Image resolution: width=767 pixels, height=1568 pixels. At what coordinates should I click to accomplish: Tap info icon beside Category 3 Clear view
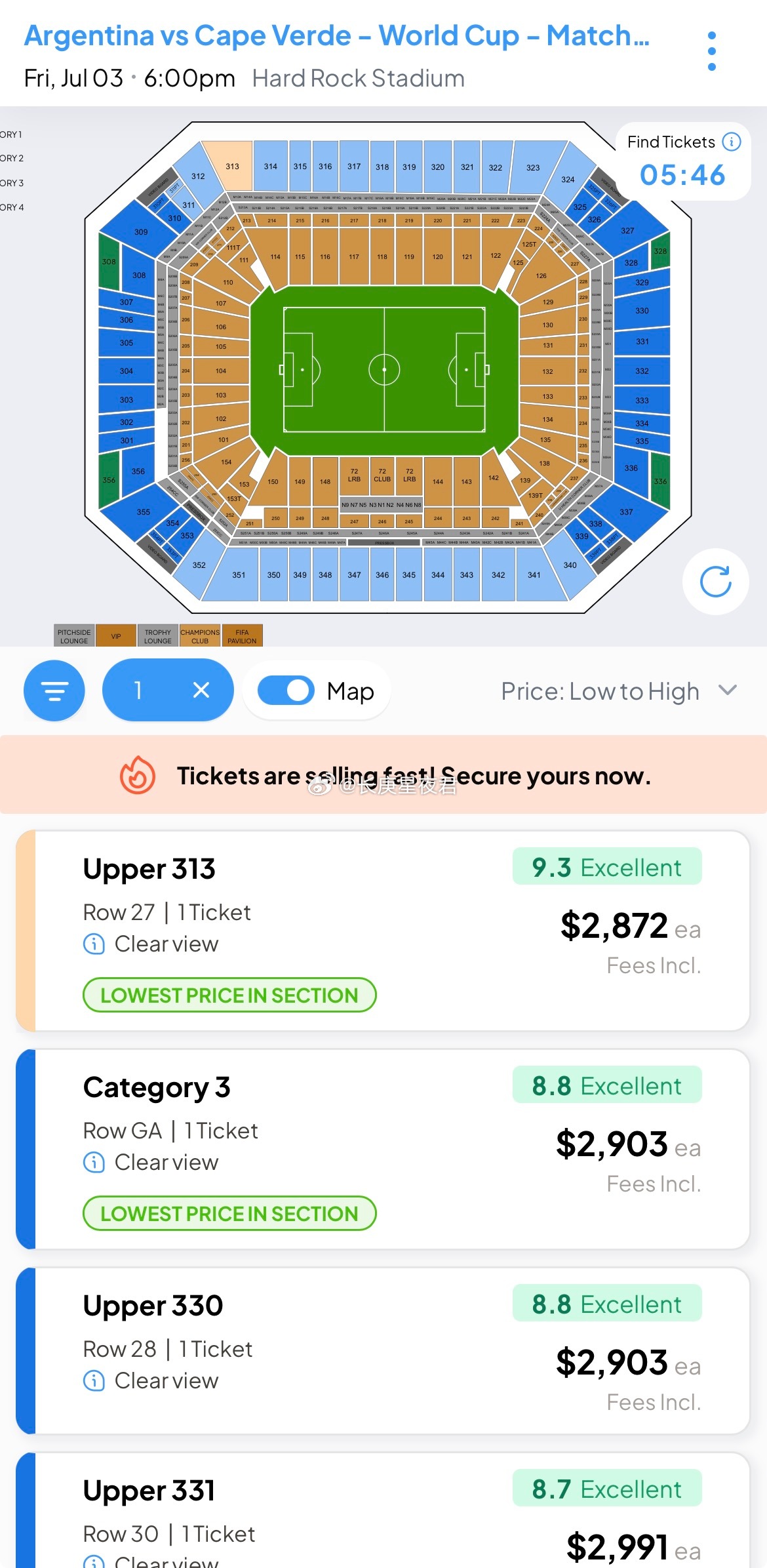pos(94,1163)
